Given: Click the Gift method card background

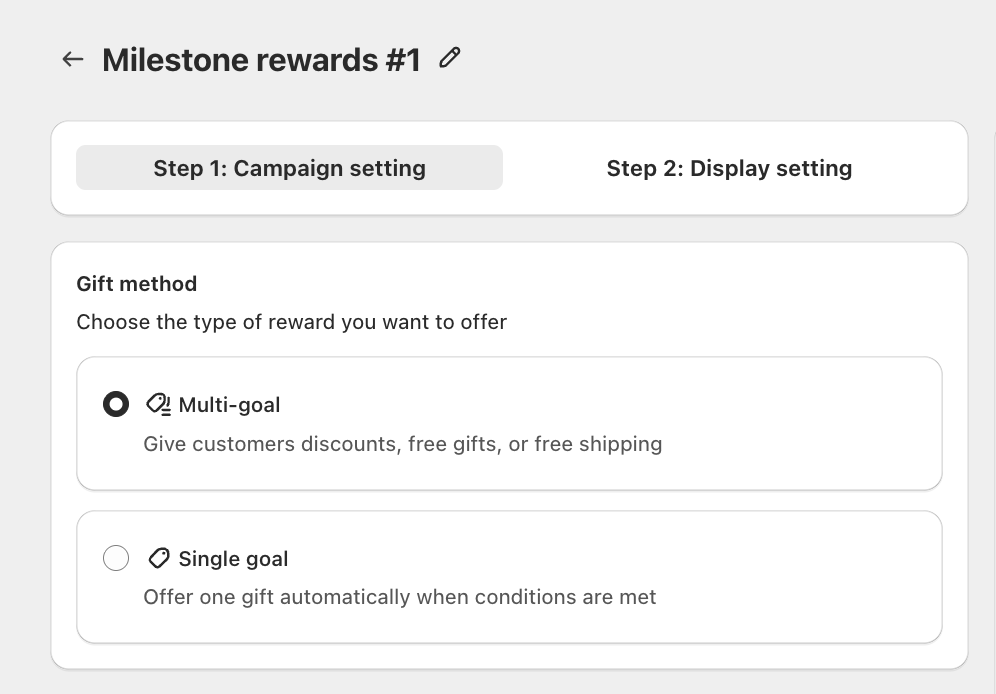Looking at the screenshot, I should pyautogui.click(x=699, y=298).
